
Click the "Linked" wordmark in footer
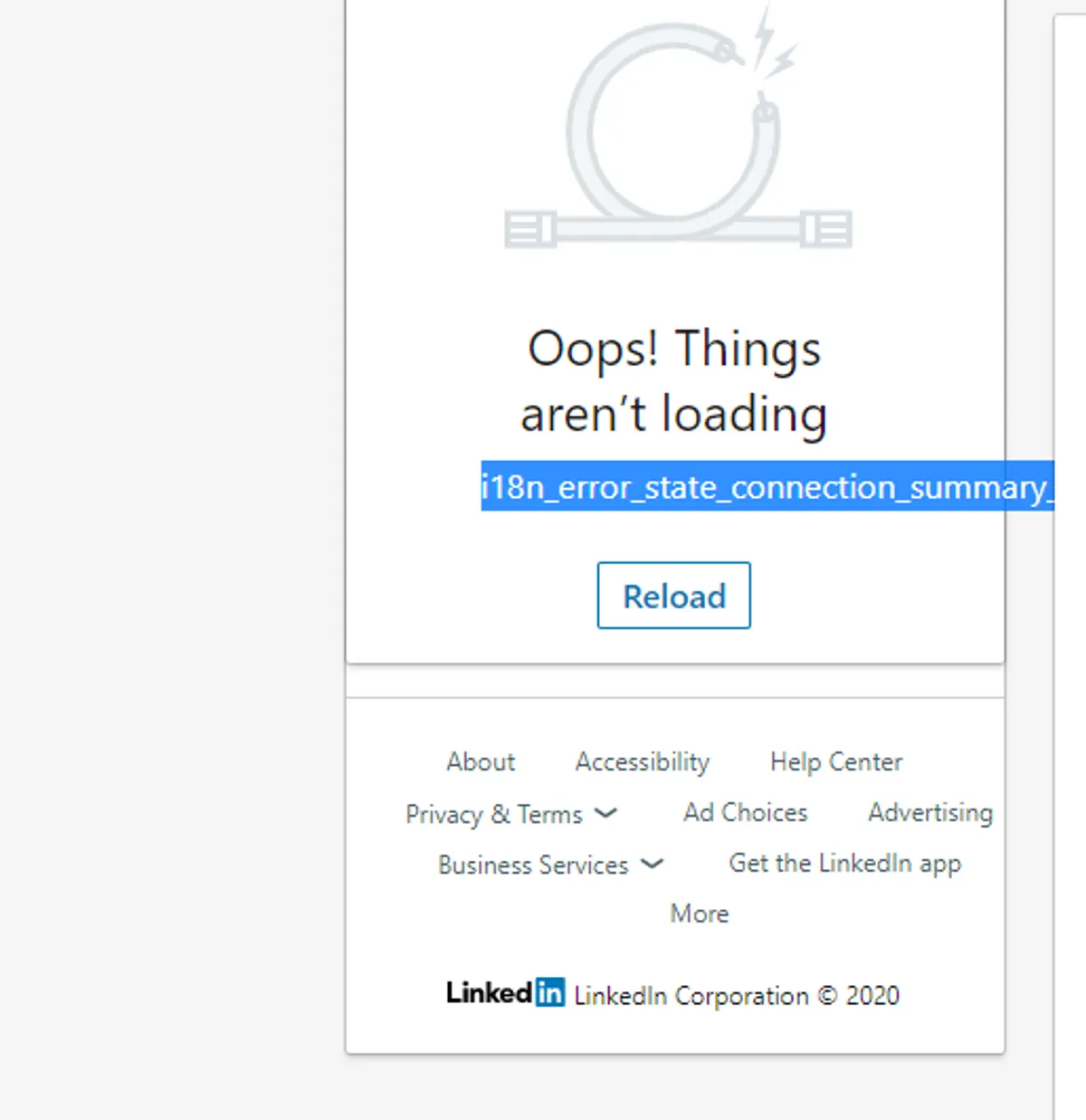pos(489,993)
